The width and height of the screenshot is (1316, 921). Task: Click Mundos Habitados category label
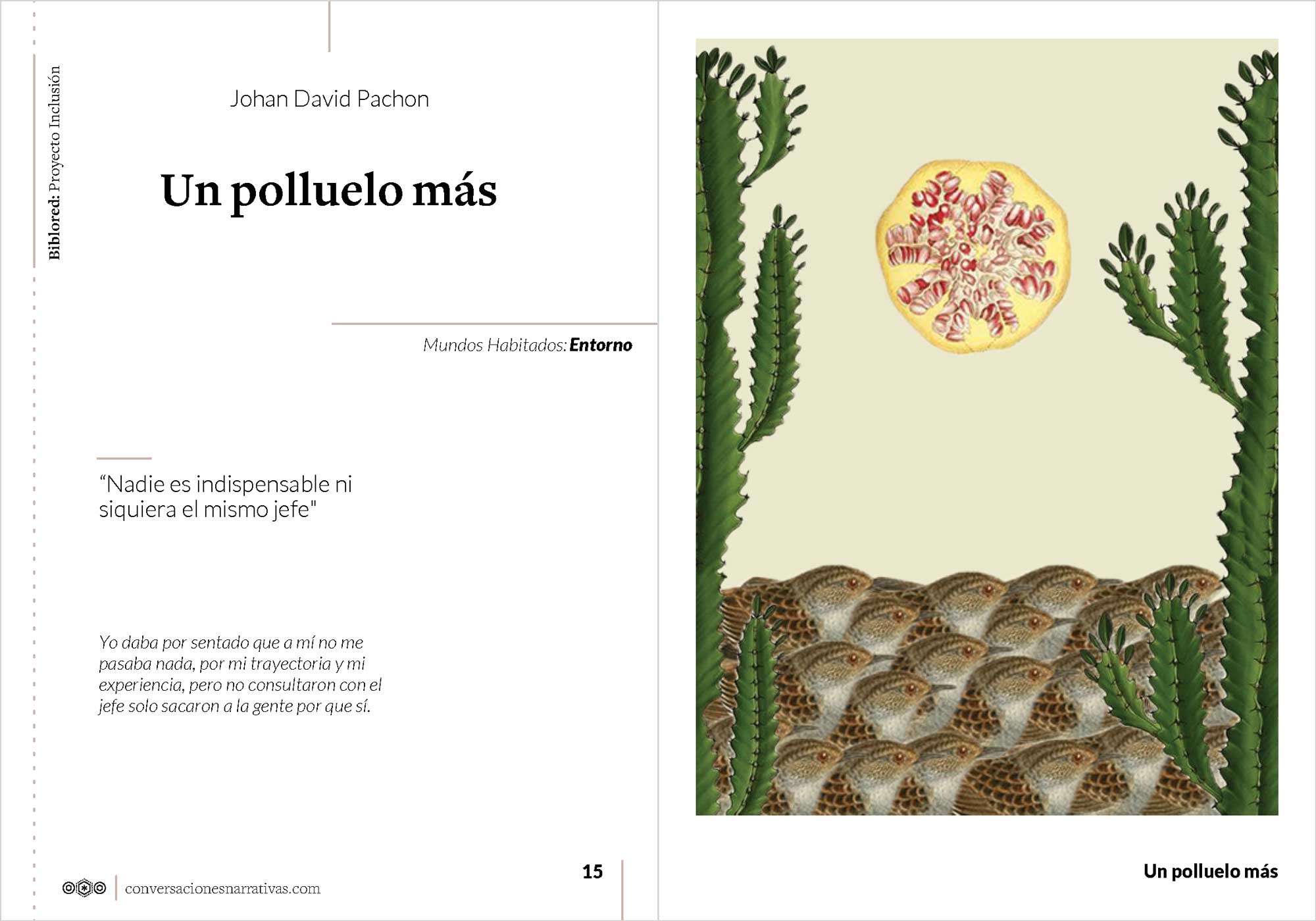495,345
